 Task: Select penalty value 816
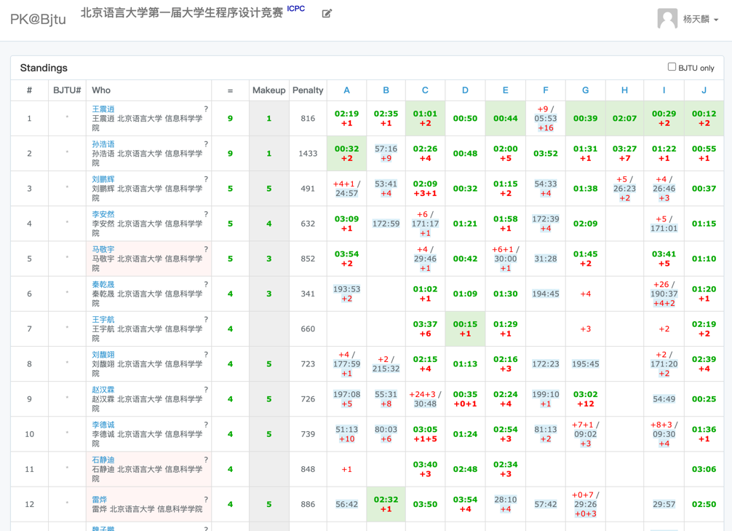click(308, 118)
